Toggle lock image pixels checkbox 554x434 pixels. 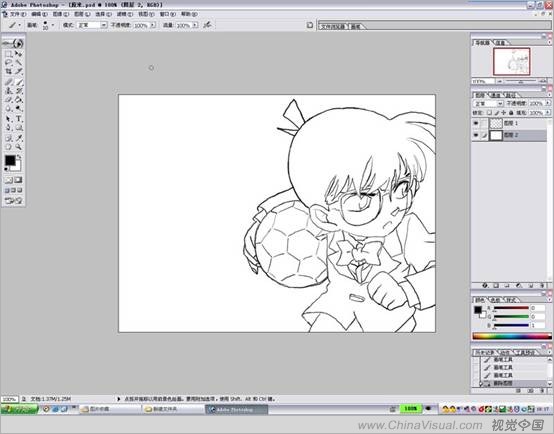[x=496, y=113]
